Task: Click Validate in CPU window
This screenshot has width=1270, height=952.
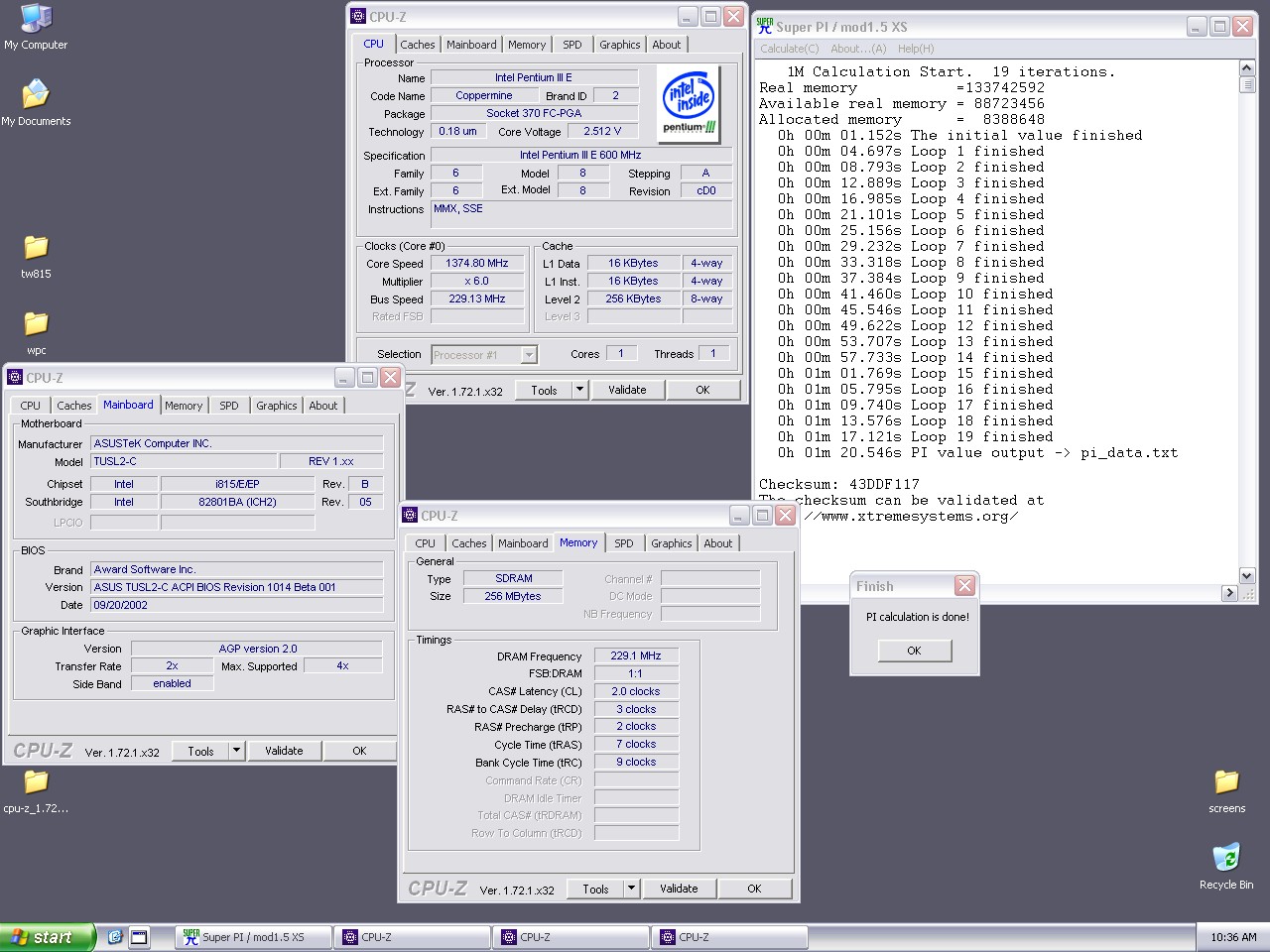Action: click(x=627, y=390)
